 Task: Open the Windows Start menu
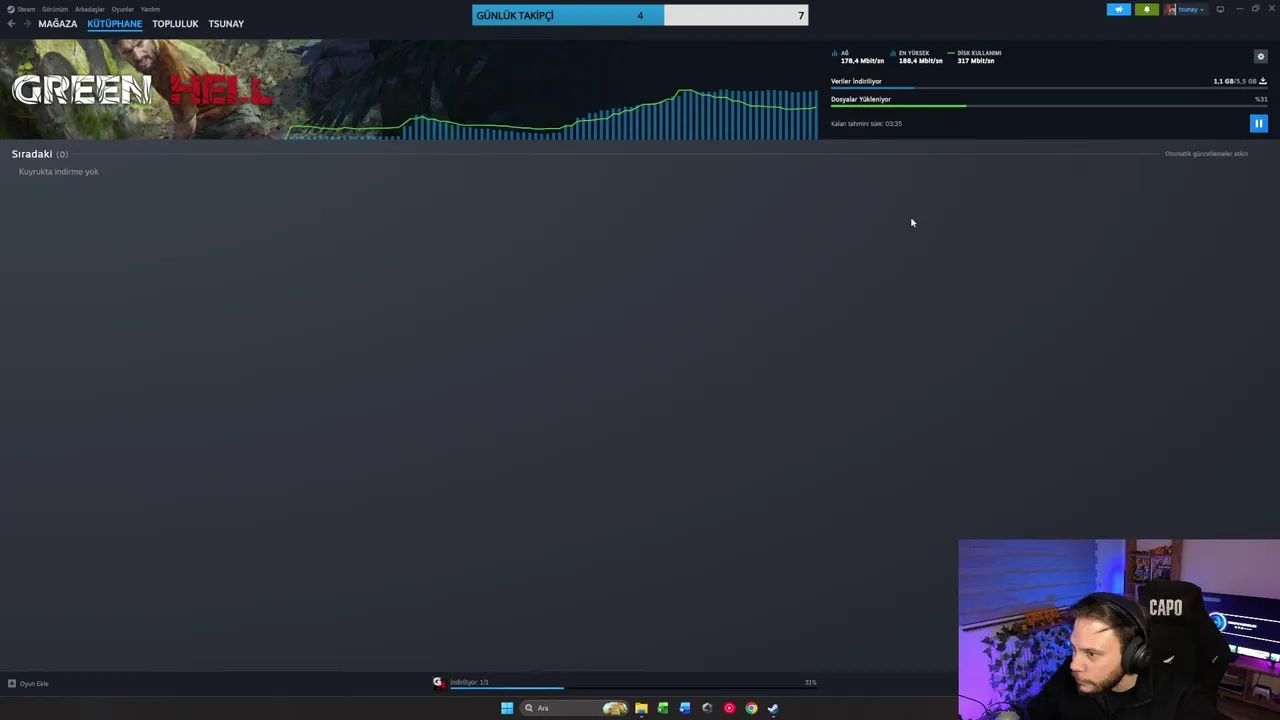pyautogui.click(x=507, y=708)
